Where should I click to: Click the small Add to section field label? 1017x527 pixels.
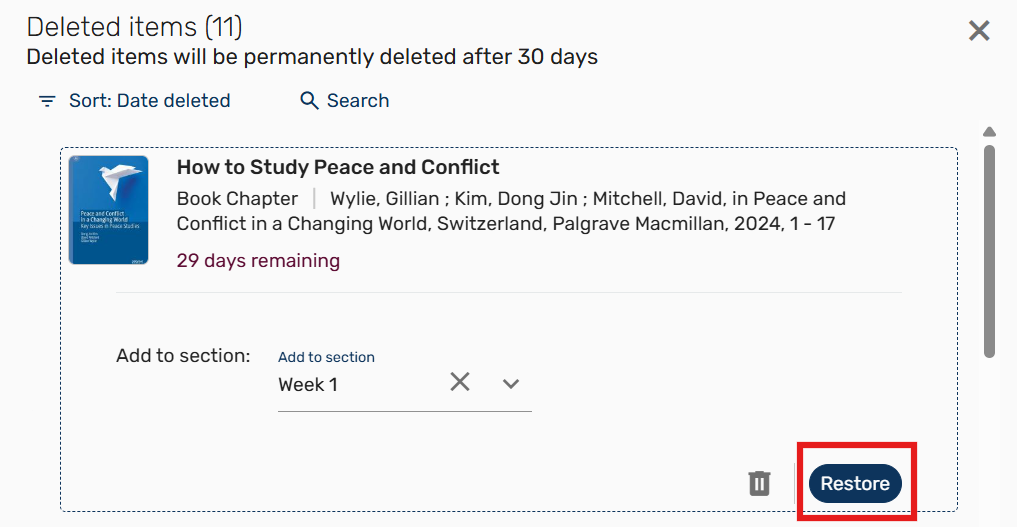[326, 357]
